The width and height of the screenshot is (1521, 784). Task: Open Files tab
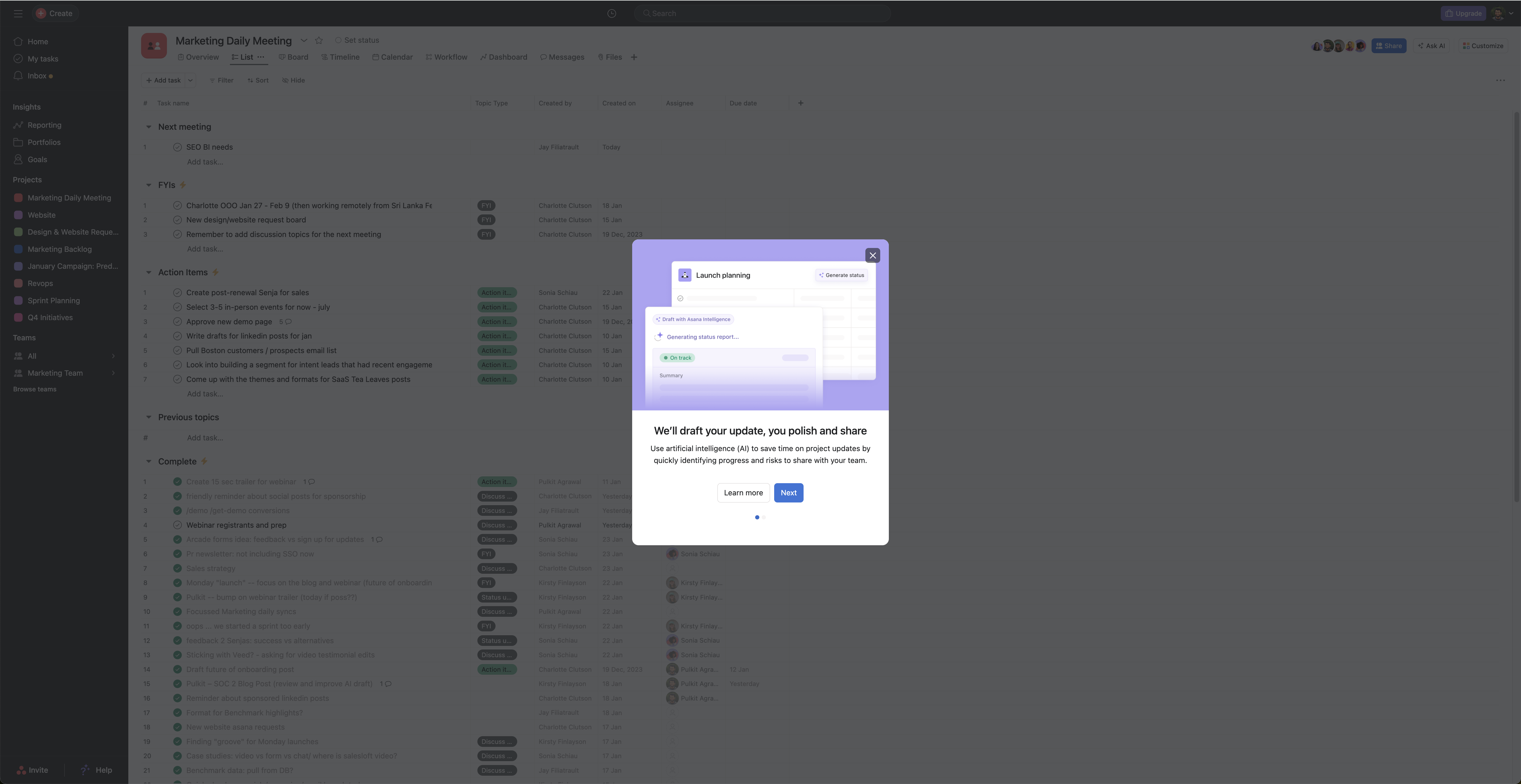610,57
